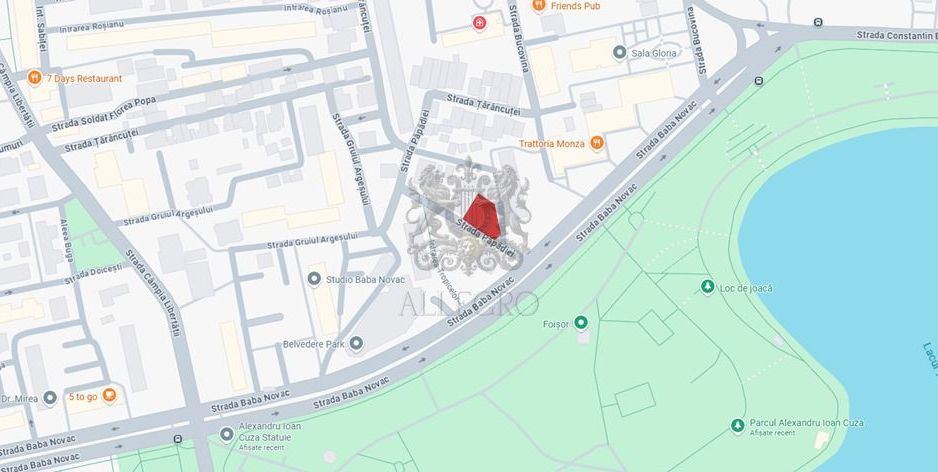Open the Sala Gloria location marker

coord(620,53)
